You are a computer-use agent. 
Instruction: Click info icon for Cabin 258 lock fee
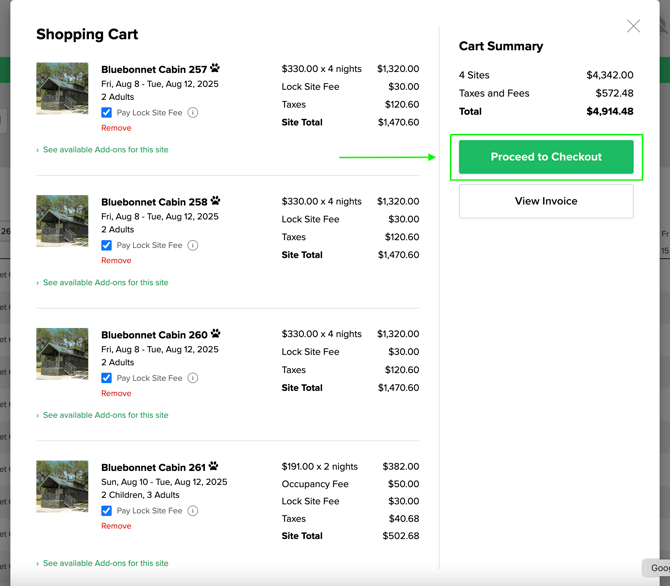point(193,245)
